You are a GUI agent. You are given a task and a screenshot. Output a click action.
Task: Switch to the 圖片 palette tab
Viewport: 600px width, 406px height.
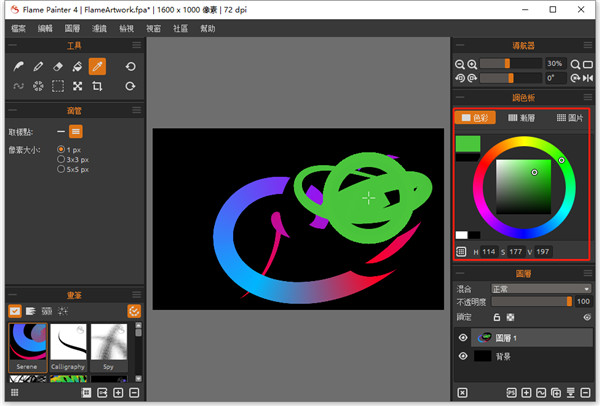click(x=568, y=118)
